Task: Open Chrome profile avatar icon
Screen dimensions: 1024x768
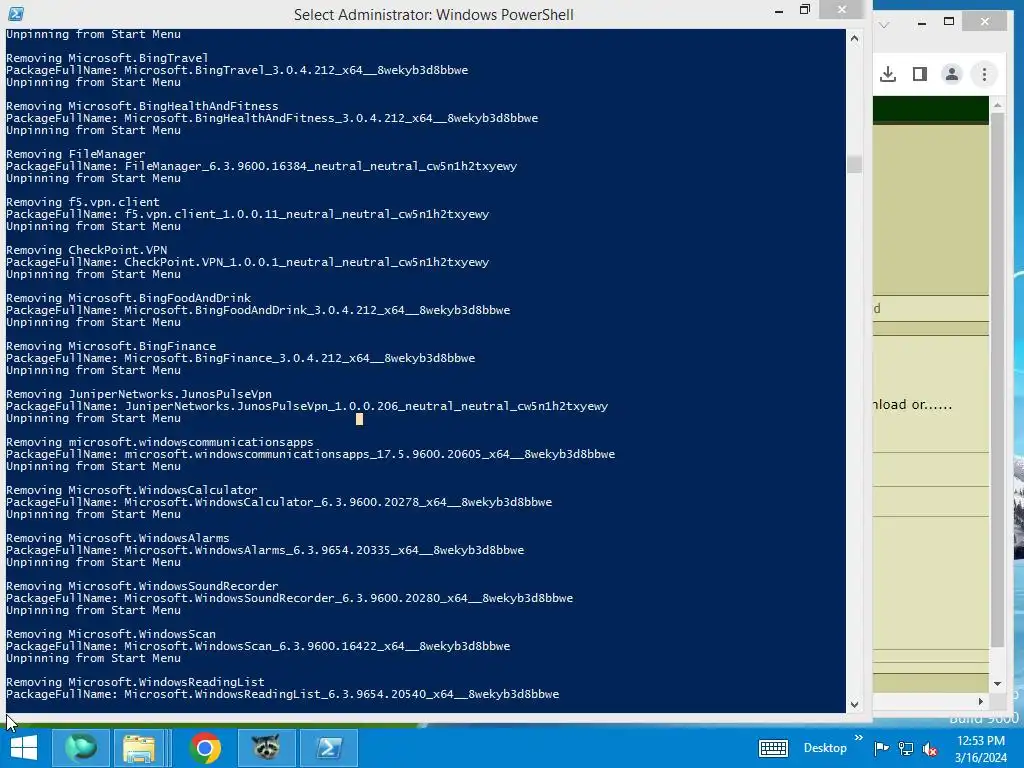Action: 952,74
